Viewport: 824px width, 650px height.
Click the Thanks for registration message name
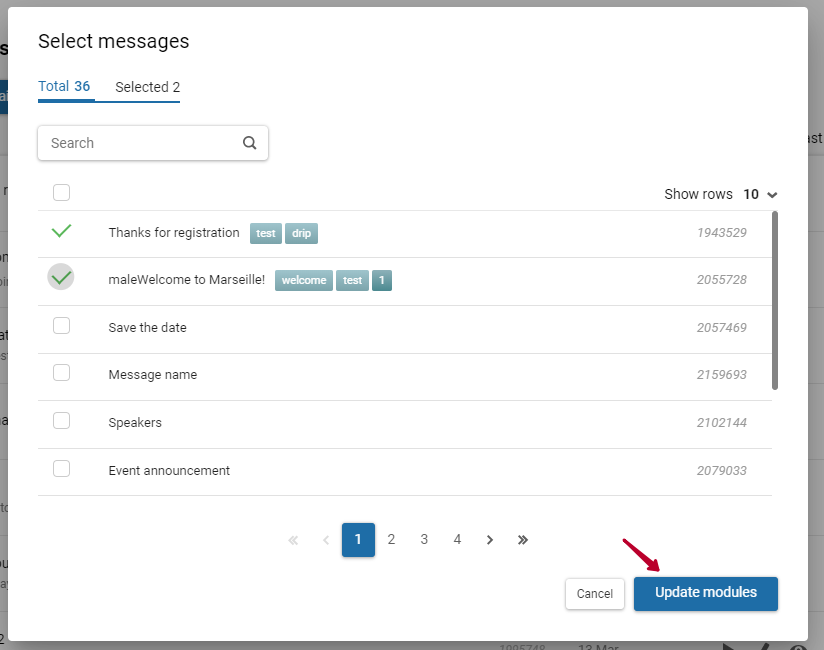coord(174,233)
